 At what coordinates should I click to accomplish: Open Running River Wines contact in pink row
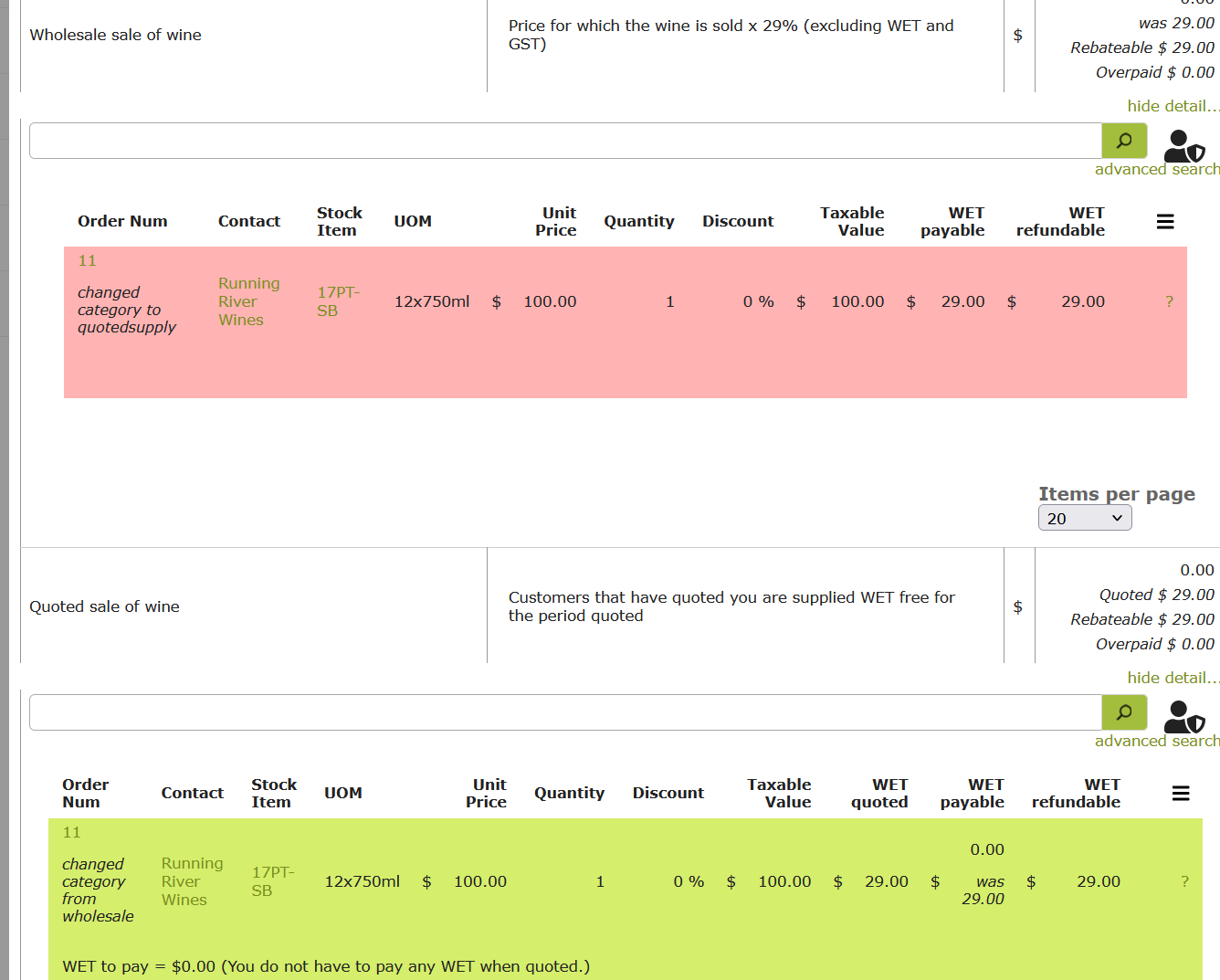click(248, 301)
